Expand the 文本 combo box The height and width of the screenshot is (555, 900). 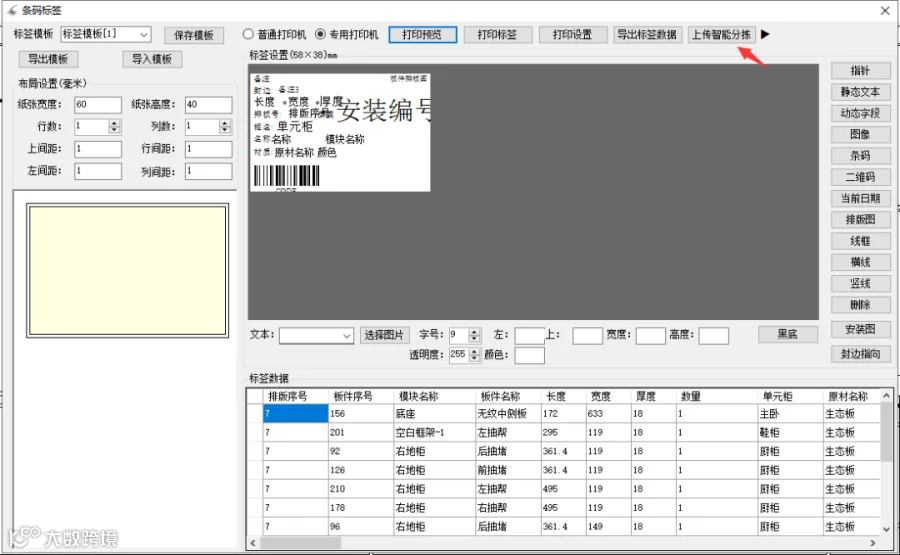click(x=347, y=336)
